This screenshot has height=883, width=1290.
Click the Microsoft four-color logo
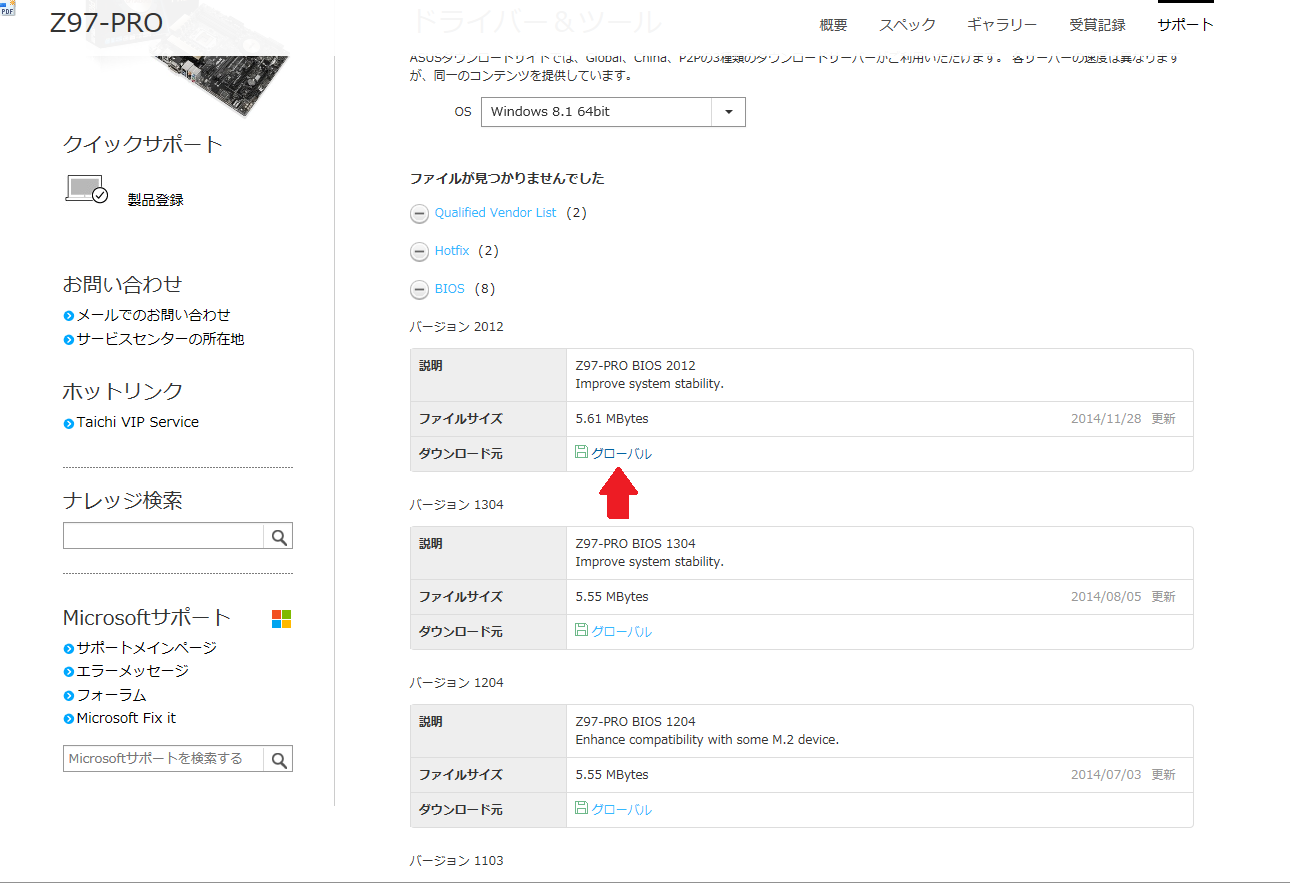282,619
